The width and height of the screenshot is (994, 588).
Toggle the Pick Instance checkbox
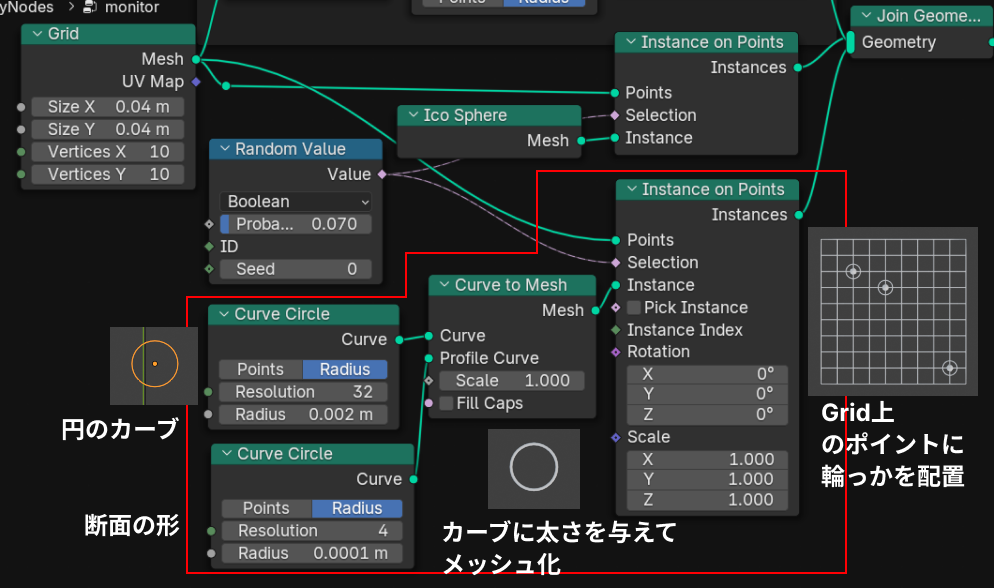[634, 308]
